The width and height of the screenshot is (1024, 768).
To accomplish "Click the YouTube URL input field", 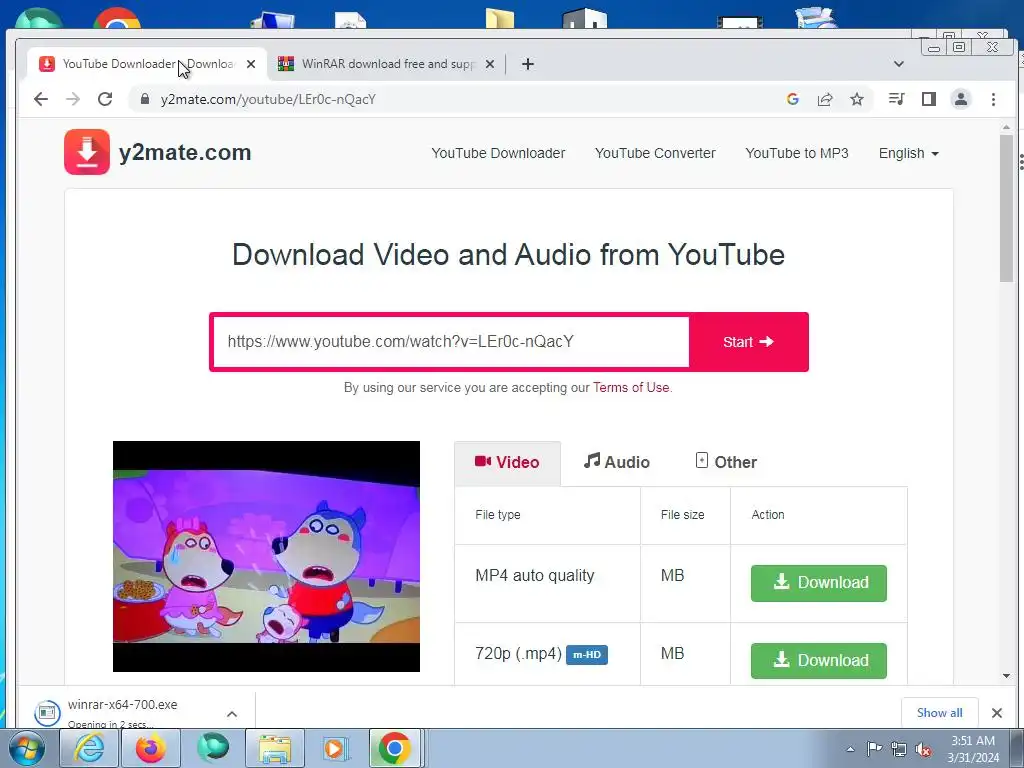I will pos(451,342).
